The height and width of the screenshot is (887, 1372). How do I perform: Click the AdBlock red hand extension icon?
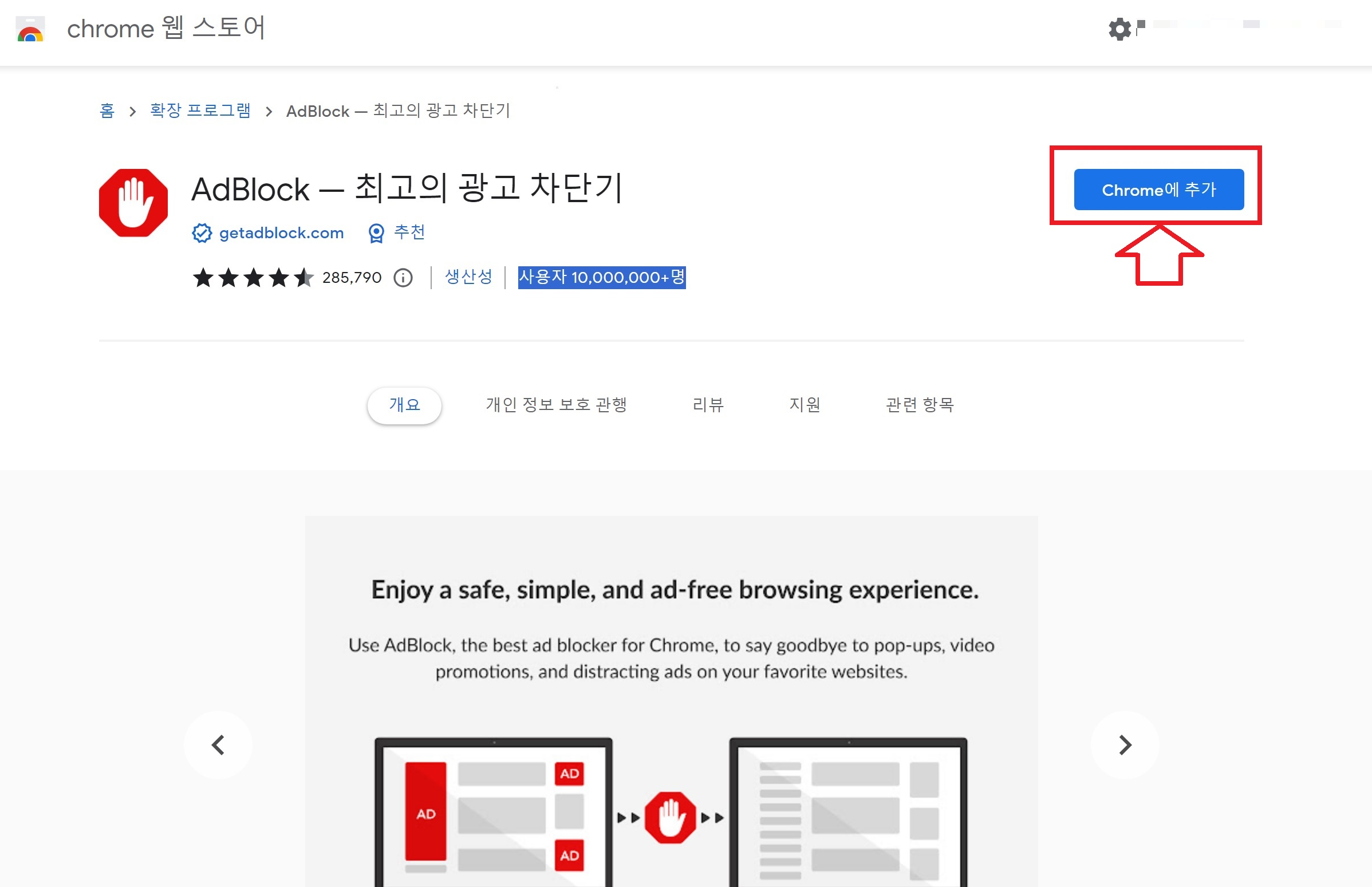133,203
